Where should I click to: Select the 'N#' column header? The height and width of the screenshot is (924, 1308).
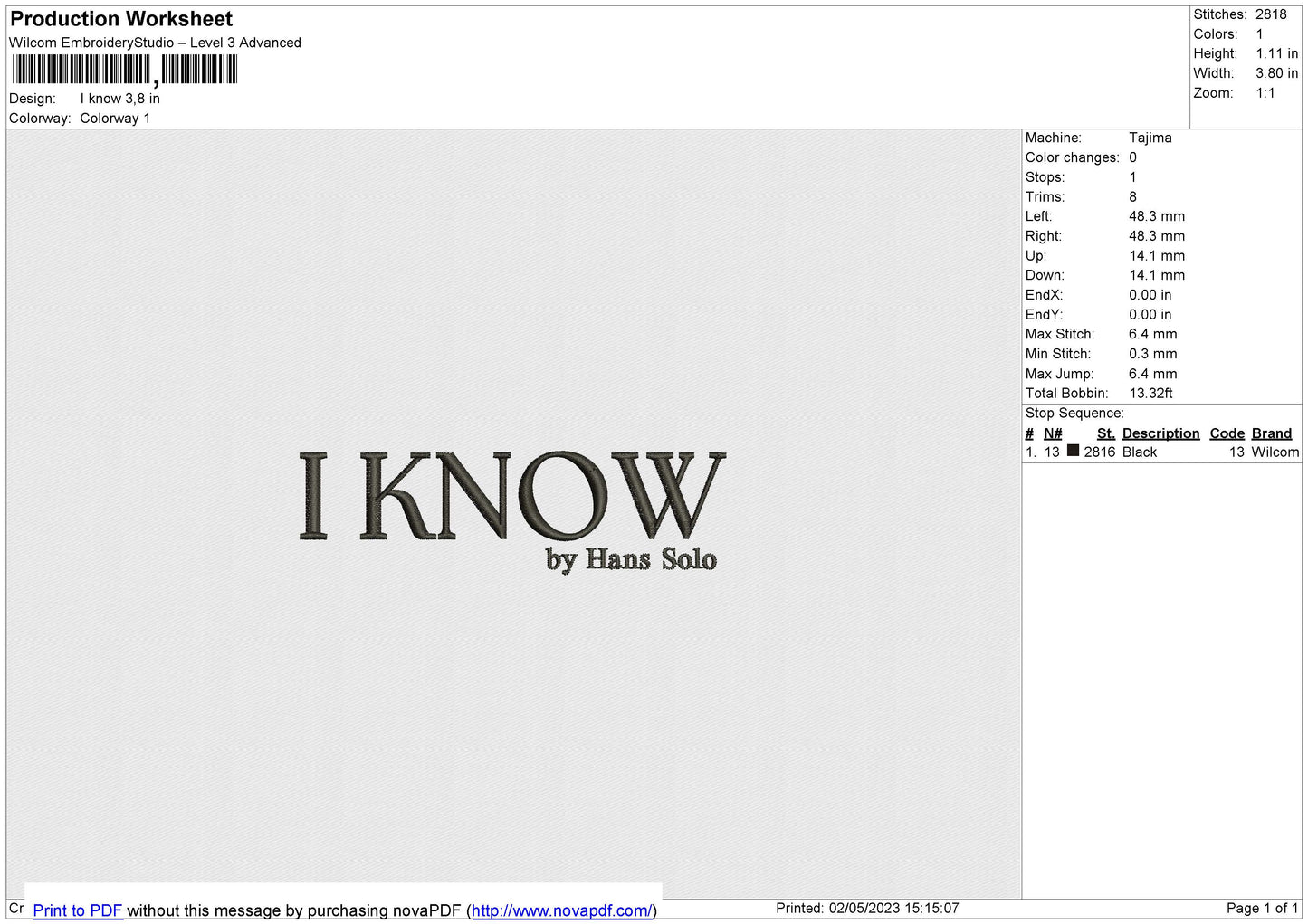[x=1053, y=433]
